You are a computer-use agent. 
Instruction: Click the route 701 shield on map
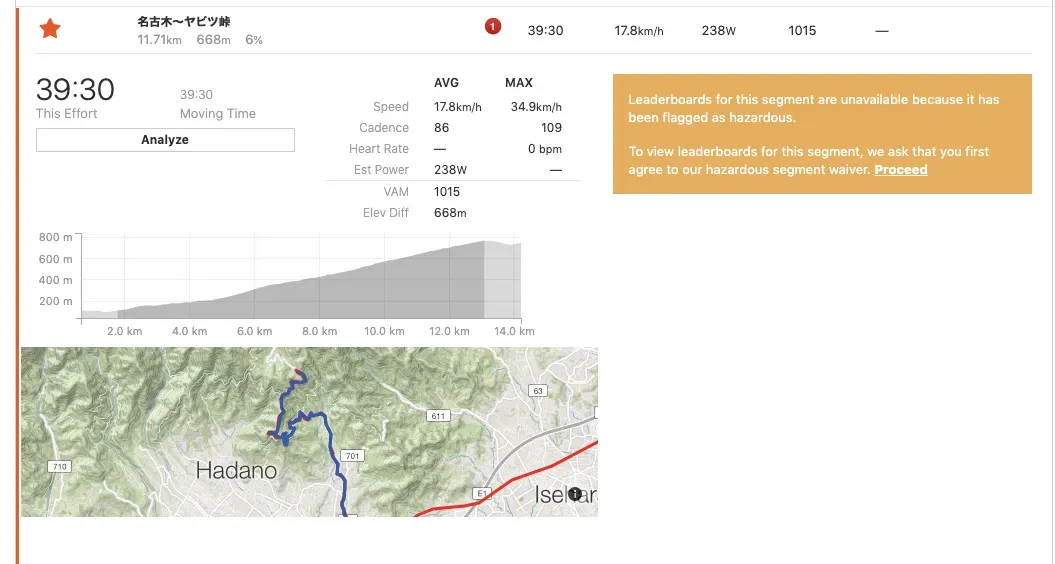coord(351,456)
